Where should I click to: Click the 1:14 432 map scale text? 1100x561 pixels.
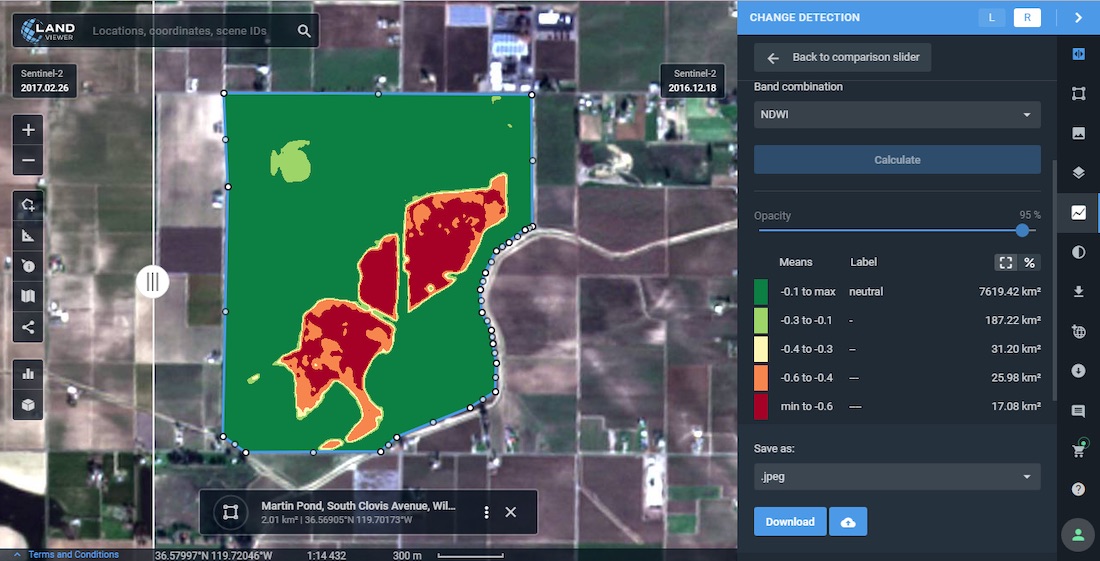point(326,555)
